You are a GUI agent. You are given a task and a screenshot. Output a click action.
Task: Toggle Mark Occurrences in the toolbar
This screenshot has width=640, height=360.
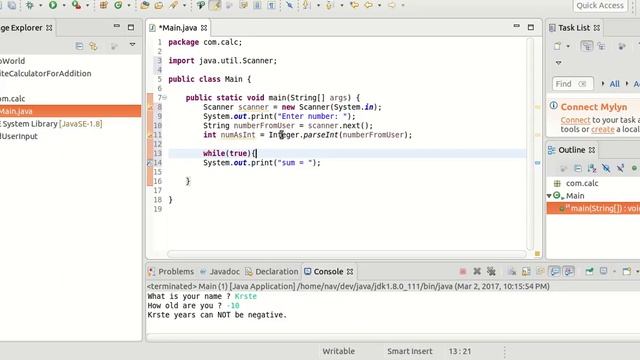[215, 5]
